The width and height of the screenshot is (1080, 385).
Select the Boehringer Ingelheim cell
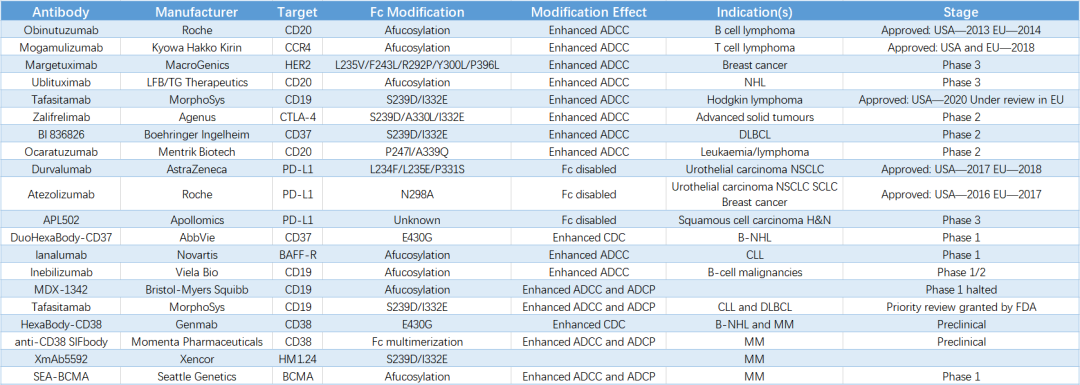pos(197,134)
